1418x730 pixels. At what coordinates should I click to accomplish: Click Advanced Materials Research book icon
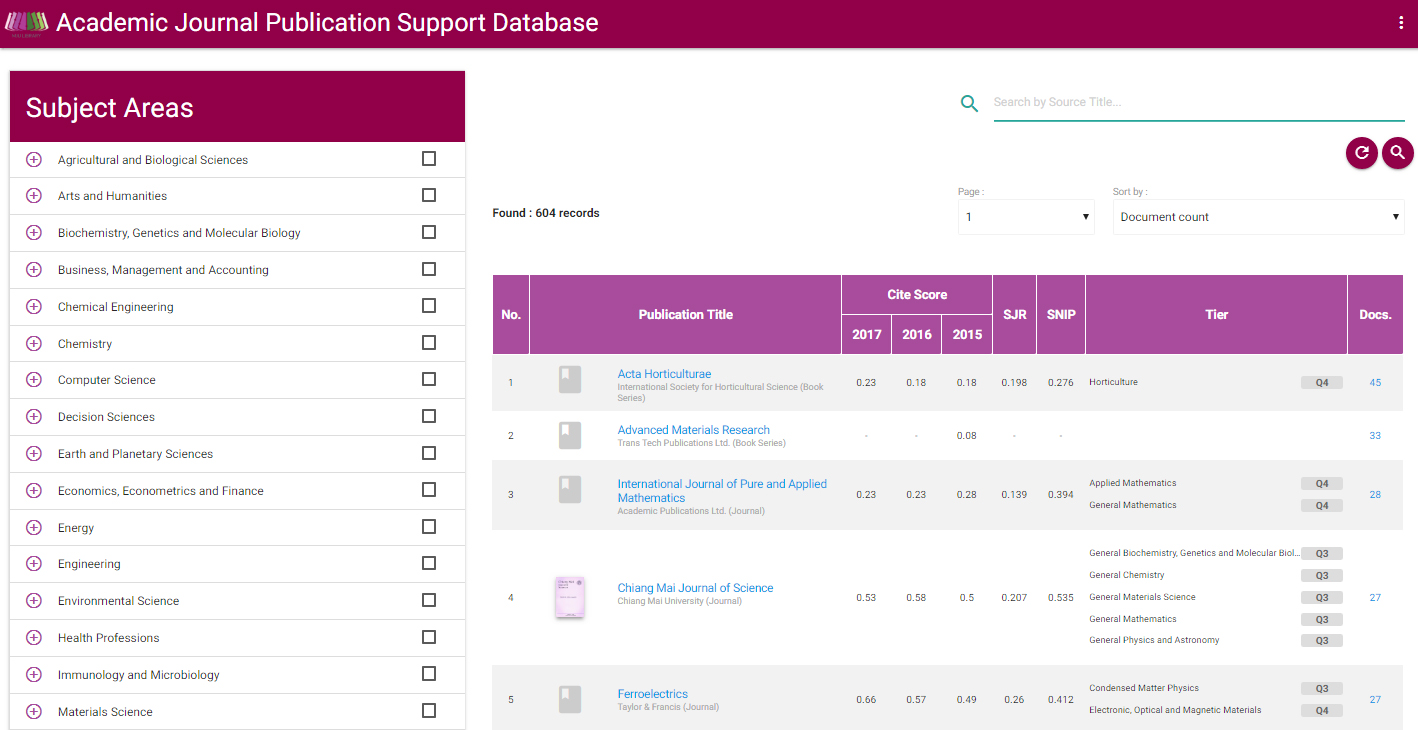(569, 435)
